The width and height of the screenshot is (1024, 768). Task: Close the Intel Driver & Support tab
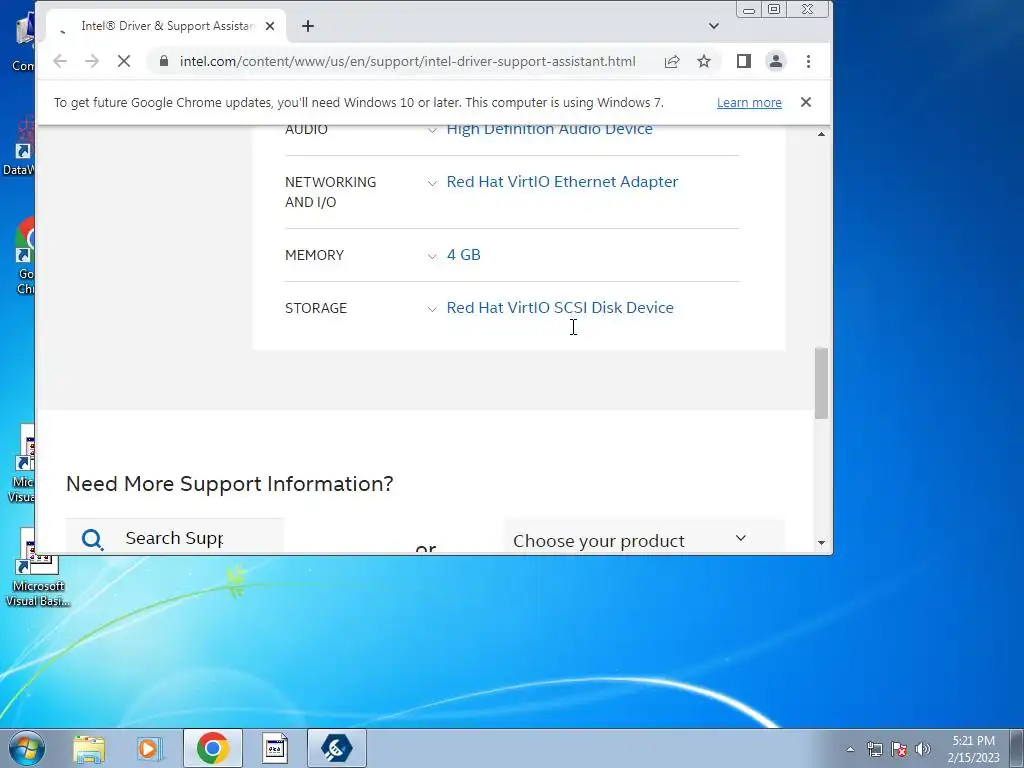coord(270,26)
